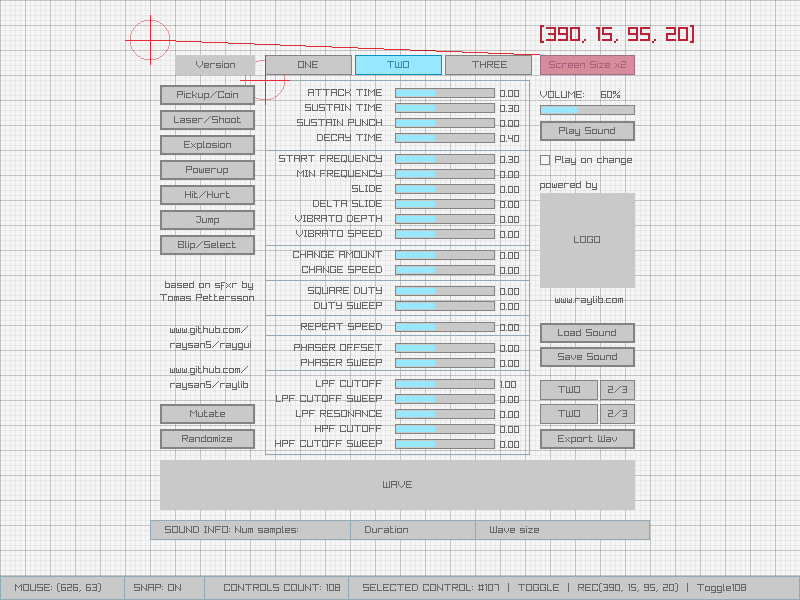The width and height of the screenshot is (800, 600).
Task: Adjust the Volume slider
Action: coord(587,110)
